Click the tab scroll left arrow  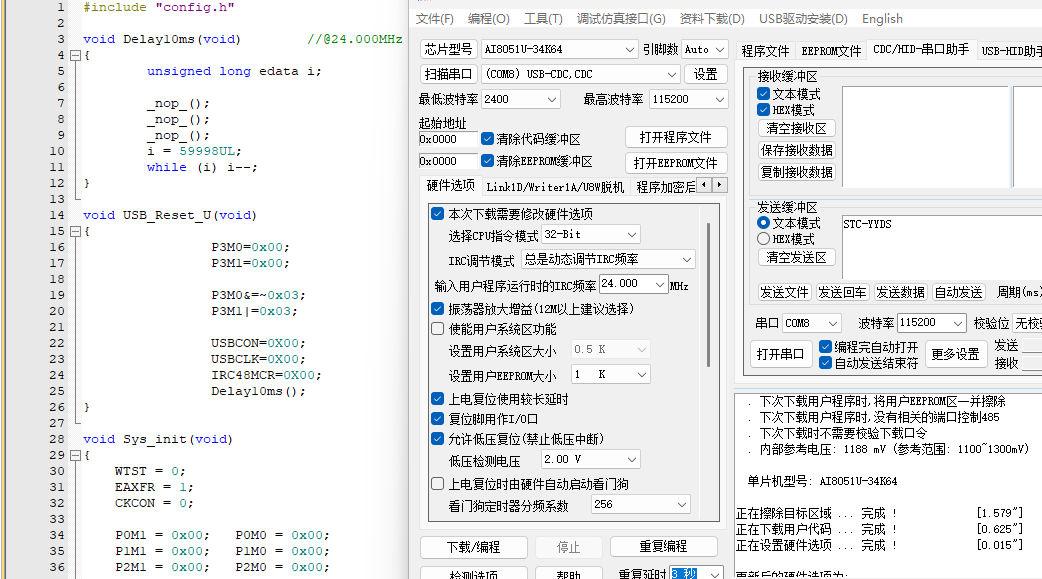coord(704,185)
